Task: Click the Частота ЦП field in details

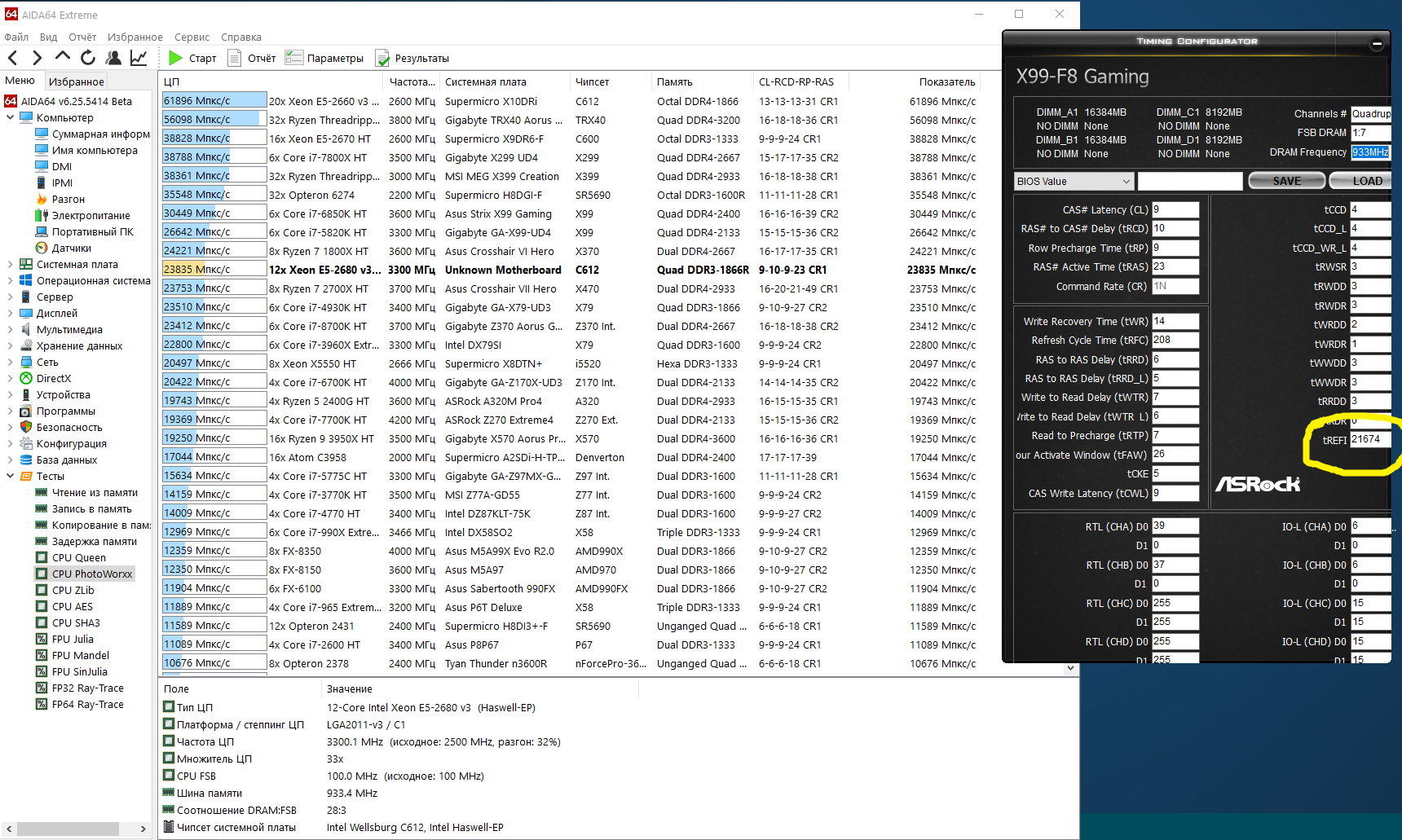Action: click(x=205, y=741)
